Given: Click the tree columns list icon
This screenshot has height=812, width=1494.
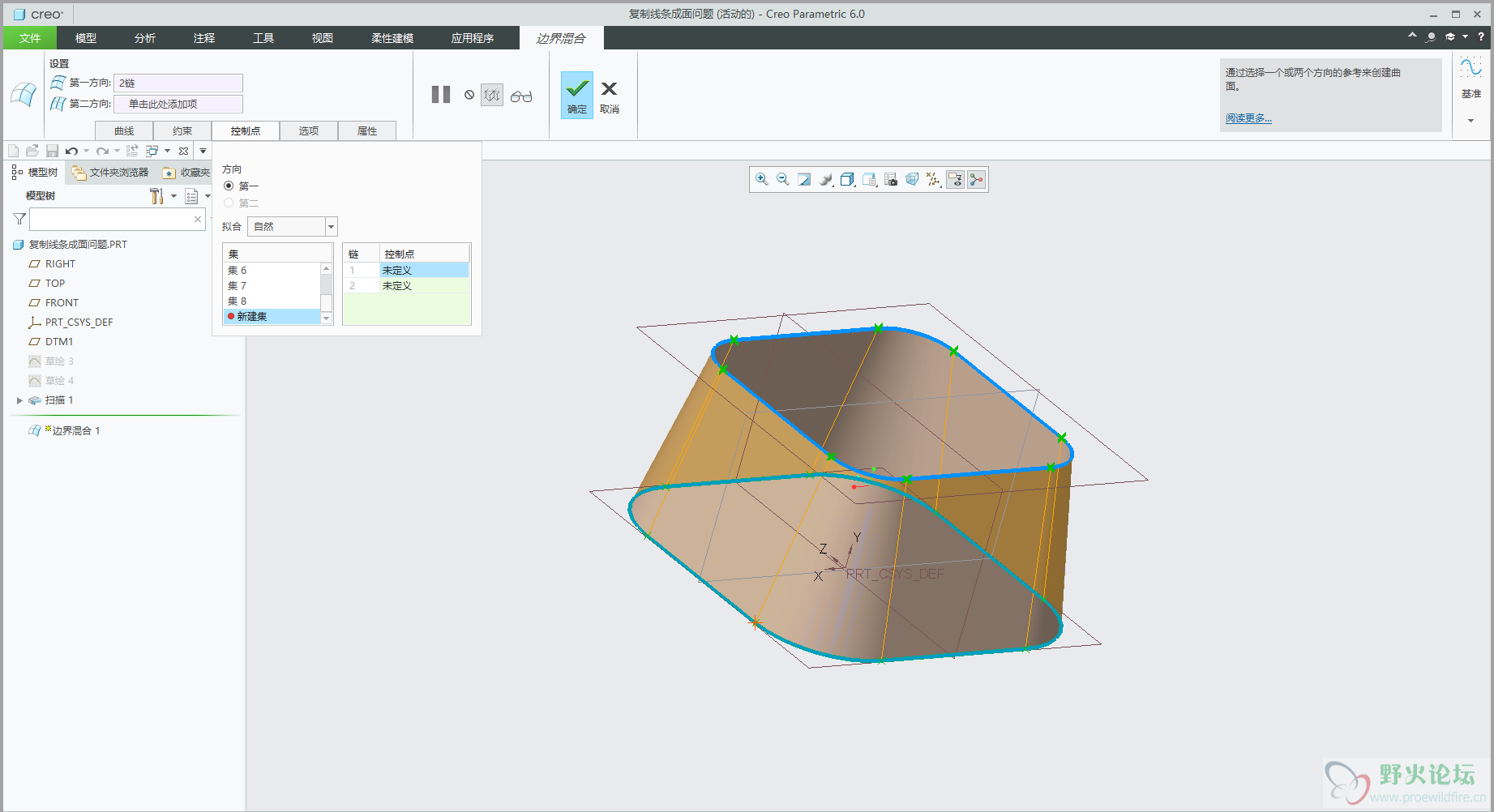Looking at the screenshot, I should [191, 196].
